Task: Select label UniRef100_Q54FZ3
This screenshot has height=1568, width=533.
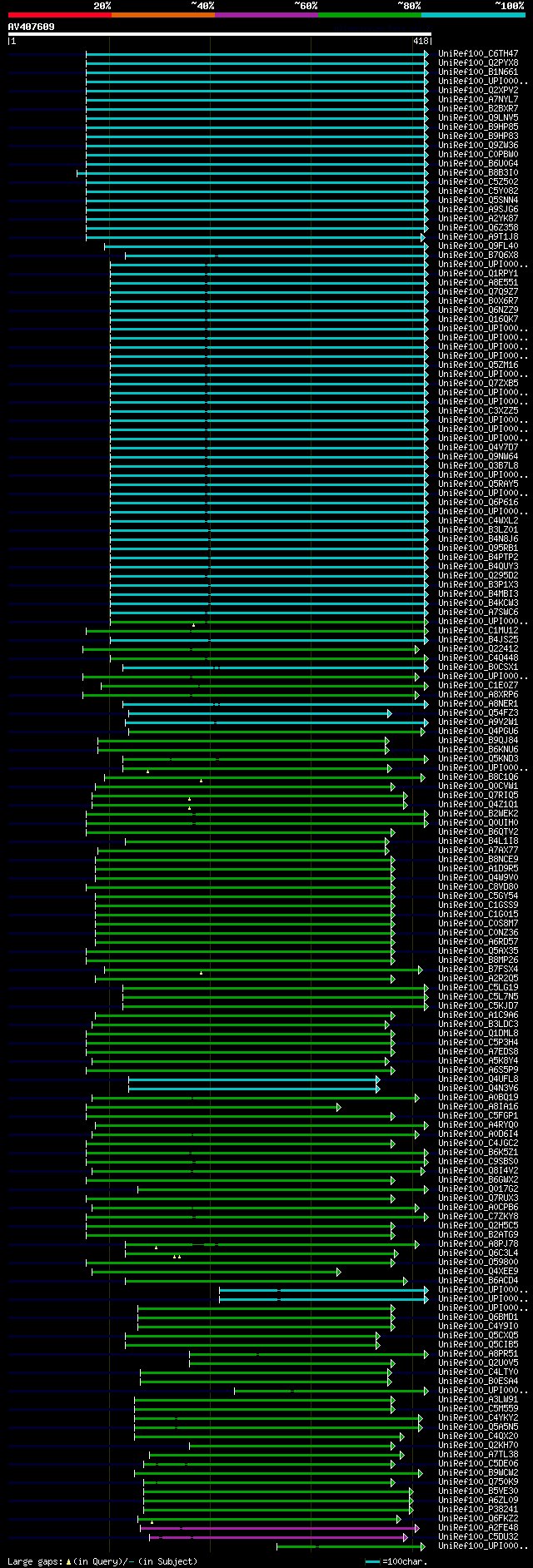Action: [478, 712]
